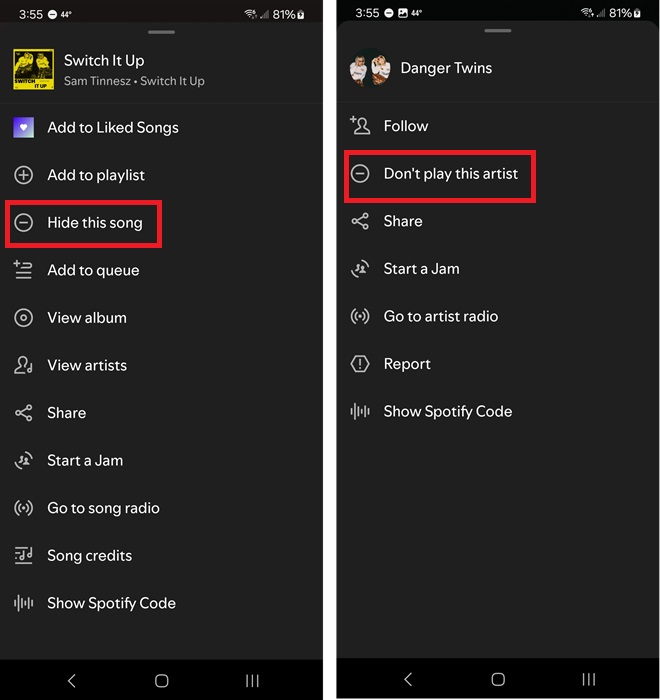Open Go to song radio
This screenshot has height=700, width=660.
click(x=104, y=508)
